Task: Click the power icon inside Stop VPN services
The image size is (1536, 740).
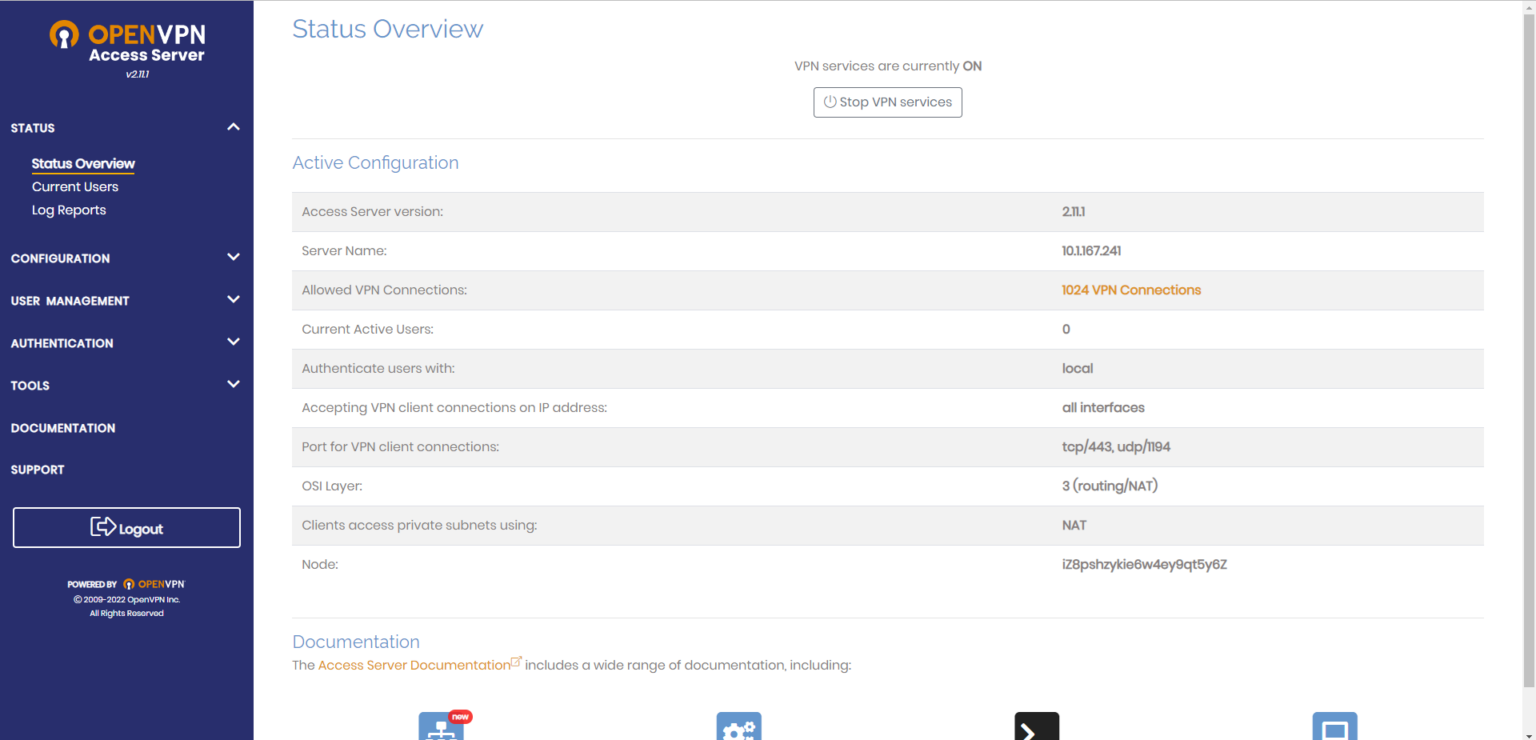Action: pos(830,102)
